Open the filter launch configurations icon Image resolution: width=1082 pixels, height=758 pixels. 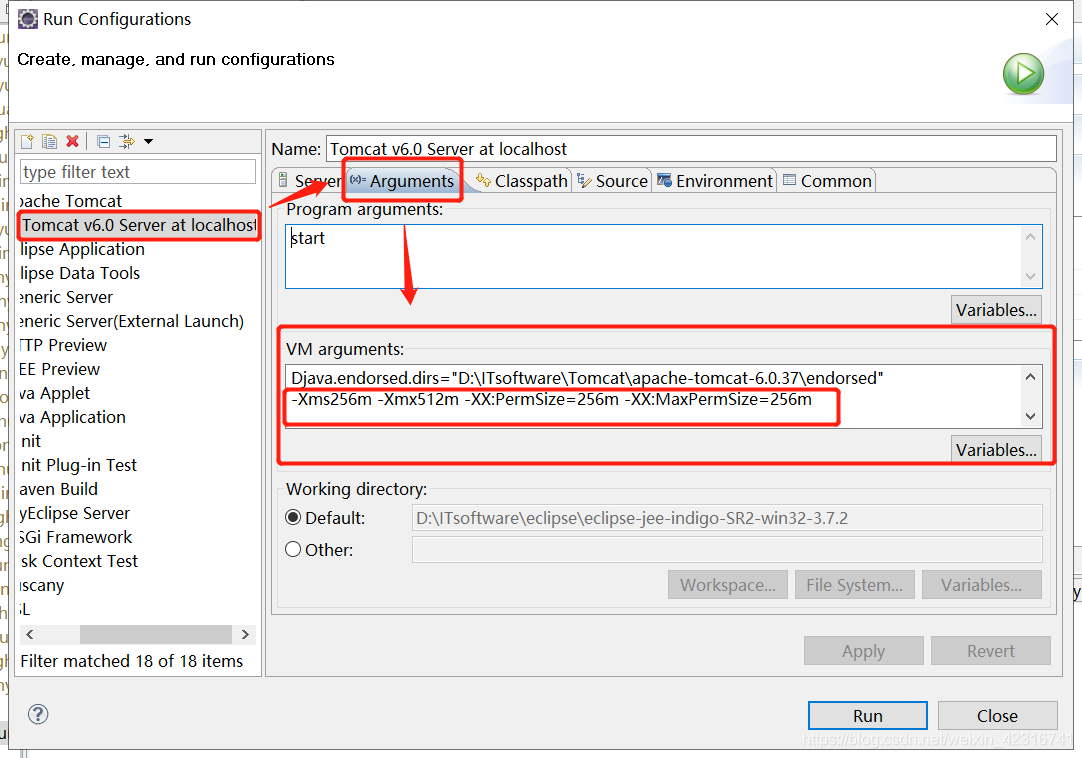[125, 140]
